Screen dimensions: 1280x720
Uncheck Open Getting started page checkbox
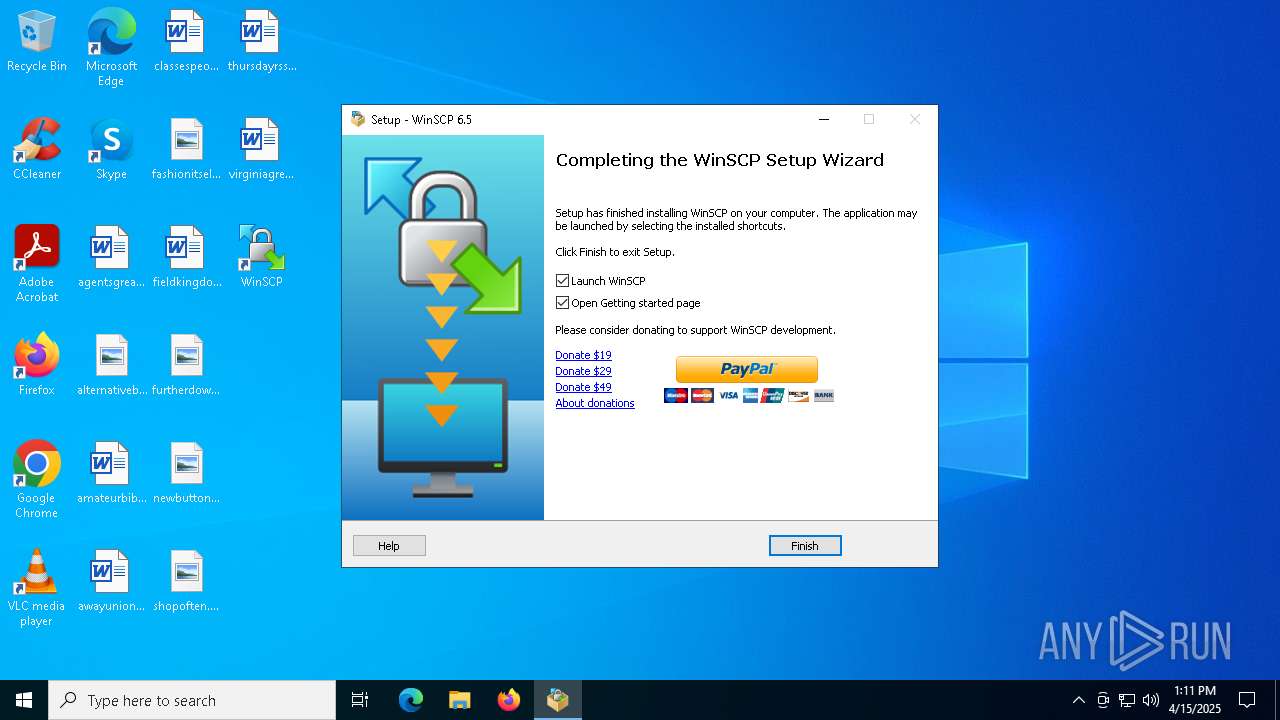click(562, 303)
